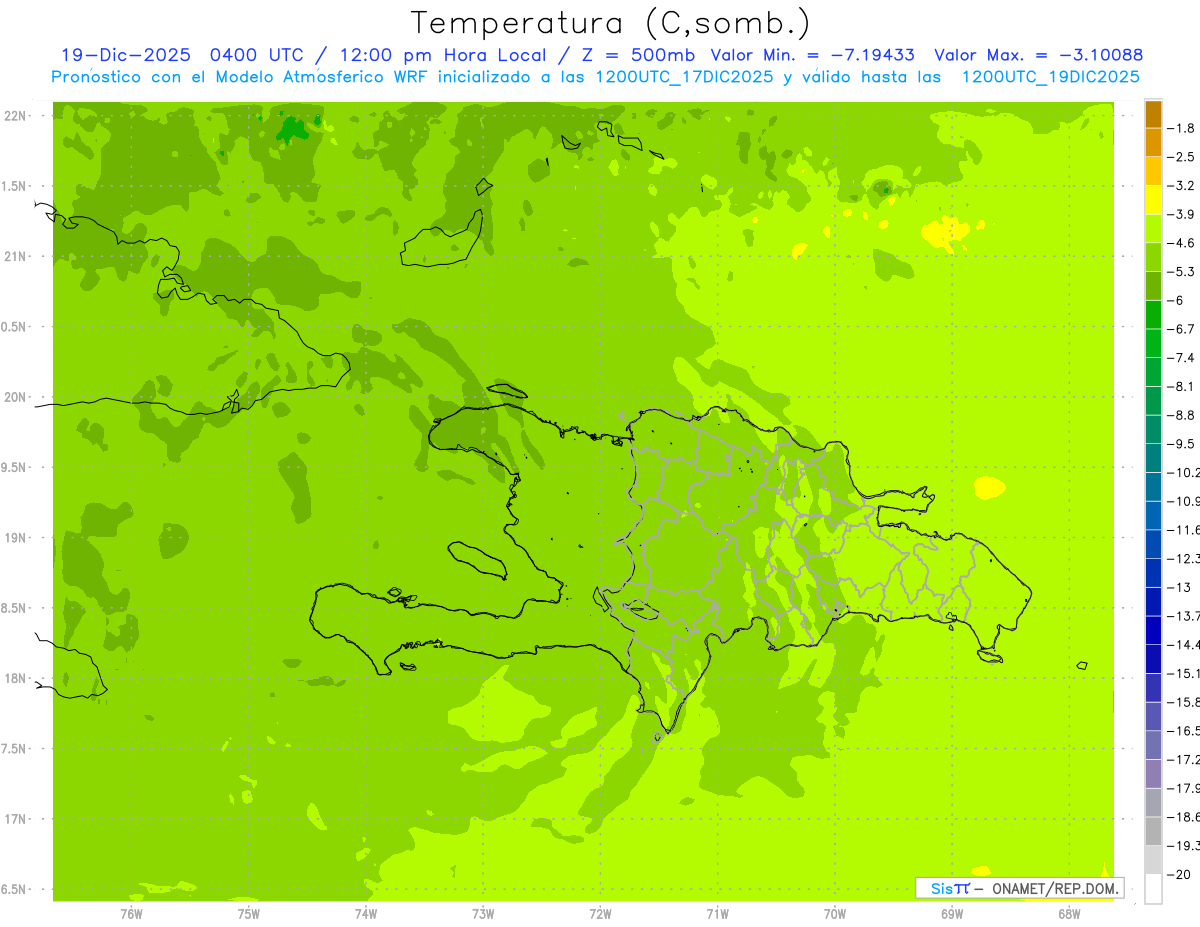Click the "12:00 pm Hora Local" text
The image size is (1200, 927).
441,55
